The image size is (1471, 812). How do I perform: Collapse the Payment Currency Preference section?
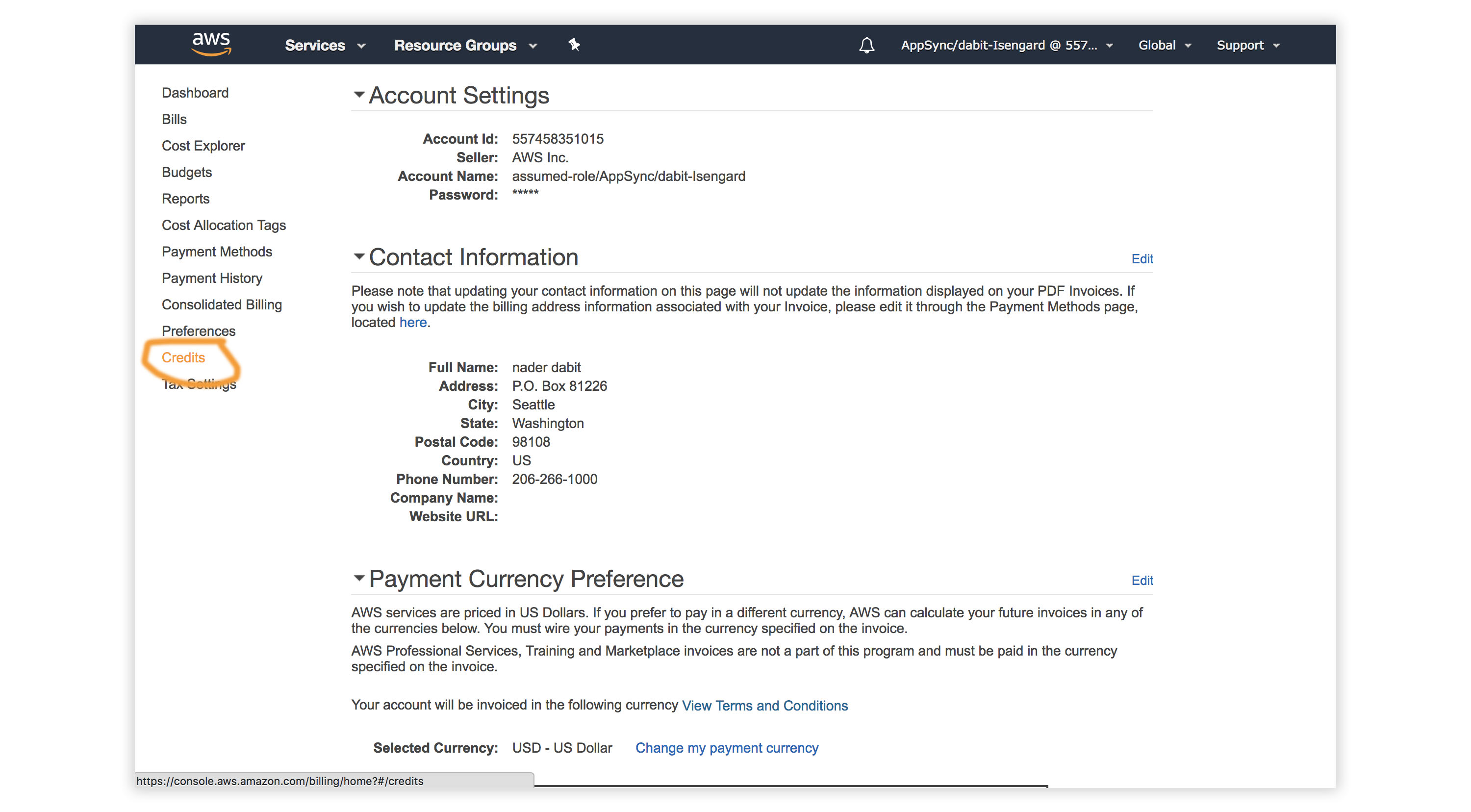coord(358,578)
